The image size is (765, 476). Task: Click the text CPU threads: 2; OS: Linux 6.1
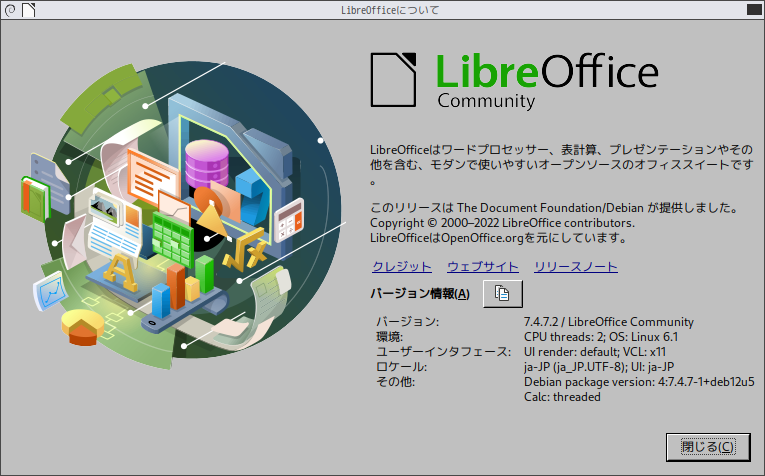tap(601, 337)
